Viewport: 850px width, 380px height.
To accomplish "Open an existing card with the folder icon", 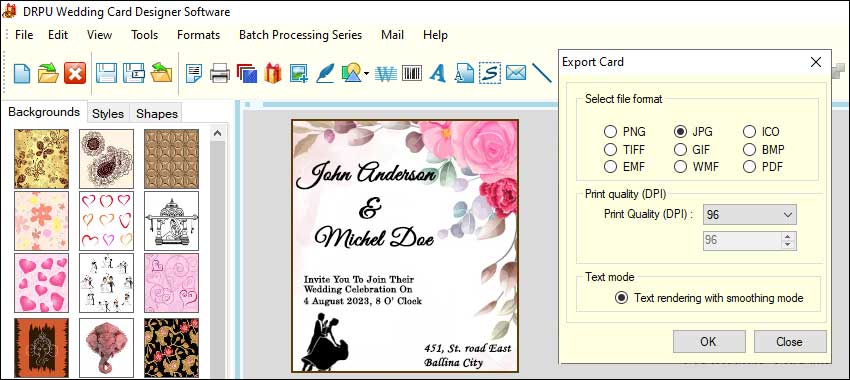I will (x=48, y=73).
